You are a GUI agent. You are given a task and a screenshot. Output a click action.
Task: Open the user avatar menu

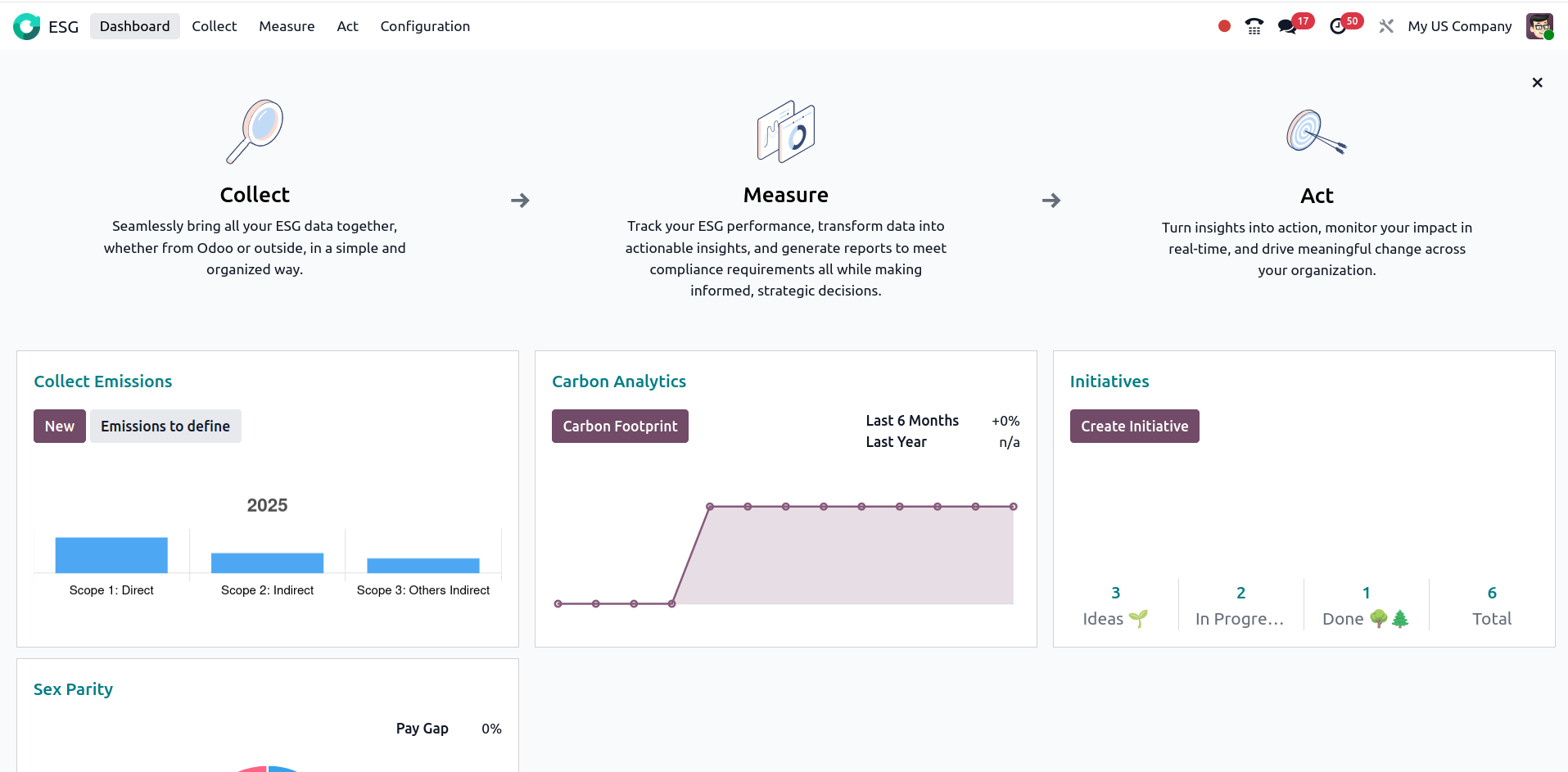(1539, 26)
